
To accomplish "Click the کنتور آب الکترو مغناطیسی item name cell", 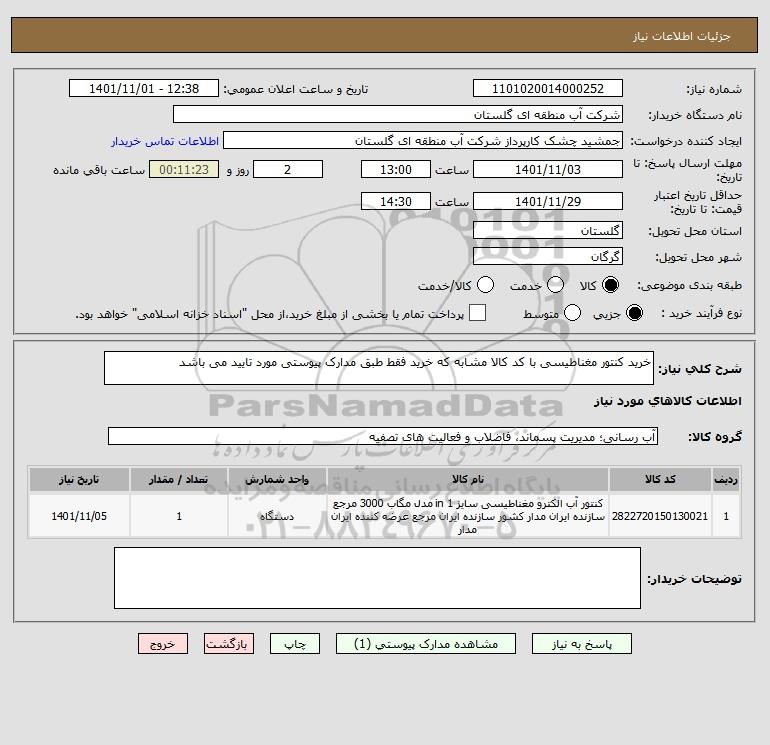I will (468, 516).
